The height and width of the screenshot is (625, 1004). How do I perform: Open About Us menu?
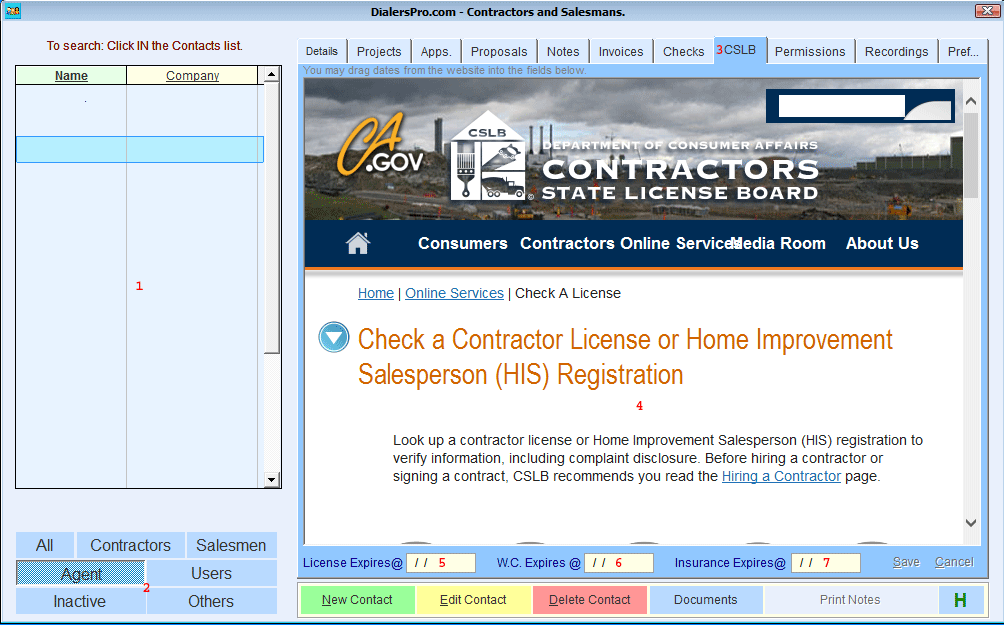click(882, 243)
